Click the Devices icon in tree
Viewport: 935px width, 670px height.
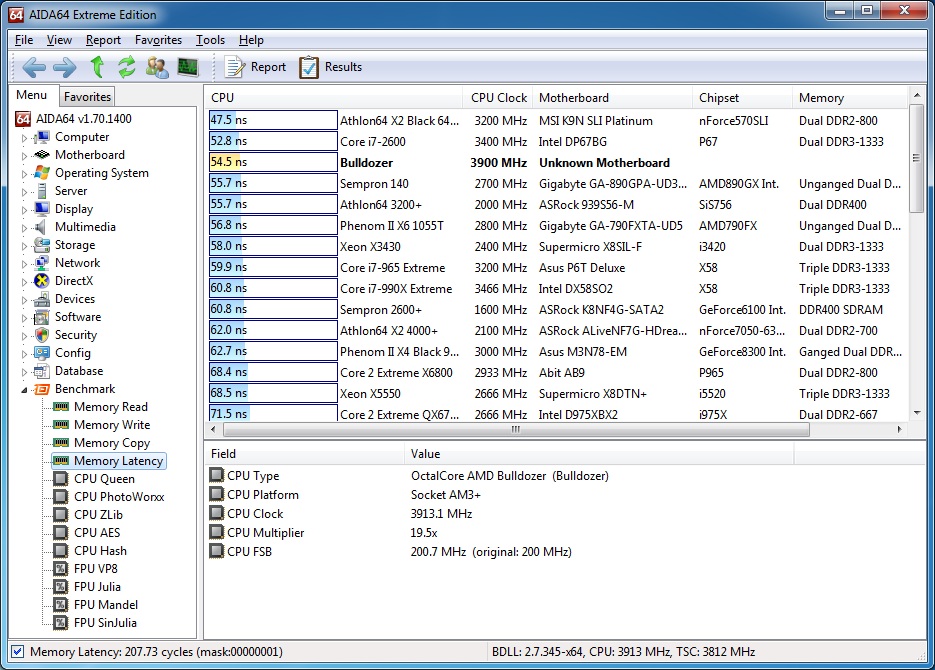click(x=42, y=299)
